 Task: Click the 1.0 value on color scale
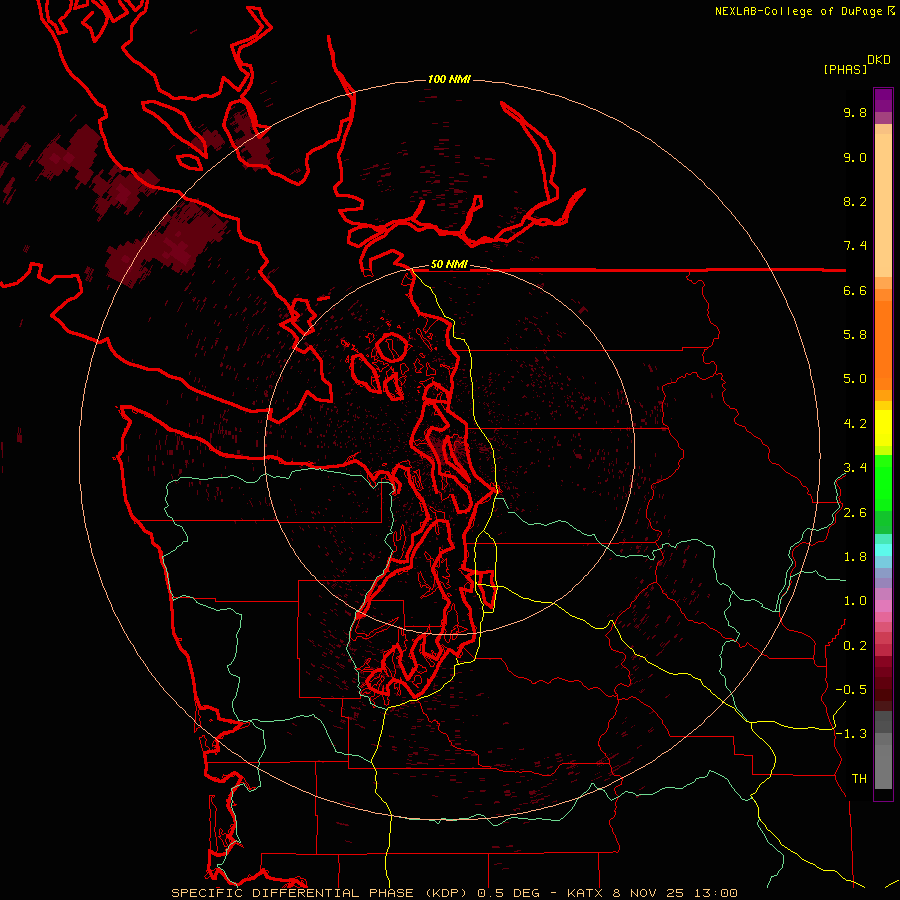(x=855, y=601)
